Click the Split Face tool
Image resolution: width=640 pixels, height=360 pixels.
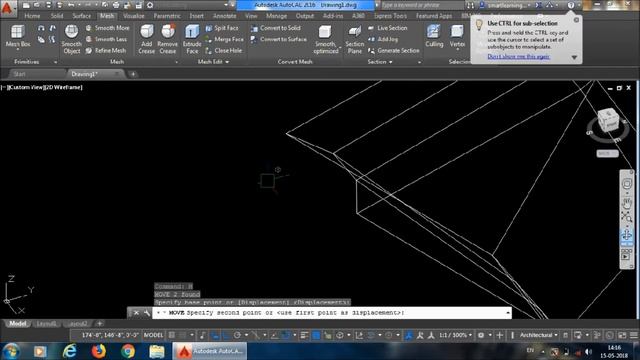point(222,28)
